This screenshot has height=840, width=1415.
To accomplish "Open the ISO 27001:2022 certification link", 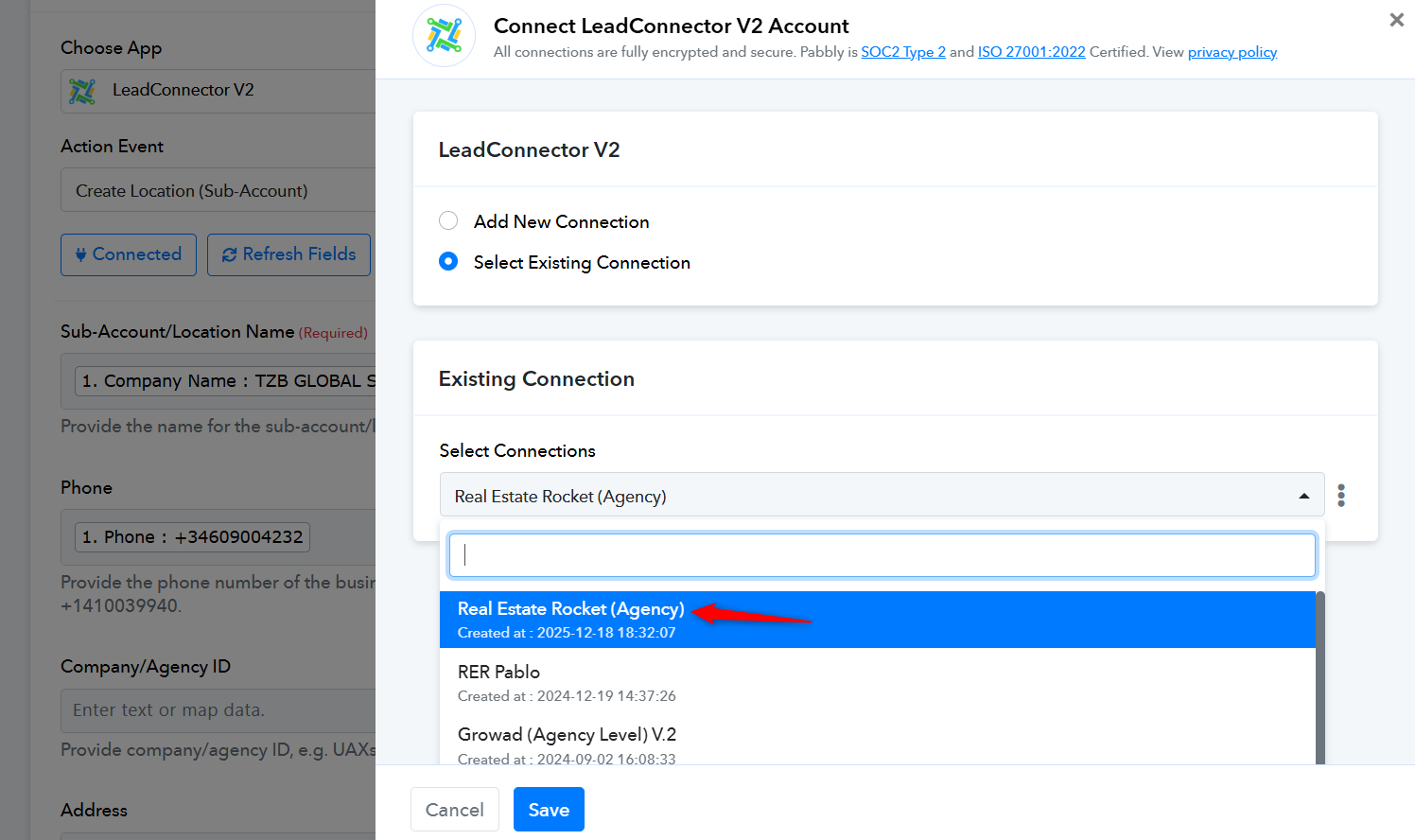I will click(1031, 52).
